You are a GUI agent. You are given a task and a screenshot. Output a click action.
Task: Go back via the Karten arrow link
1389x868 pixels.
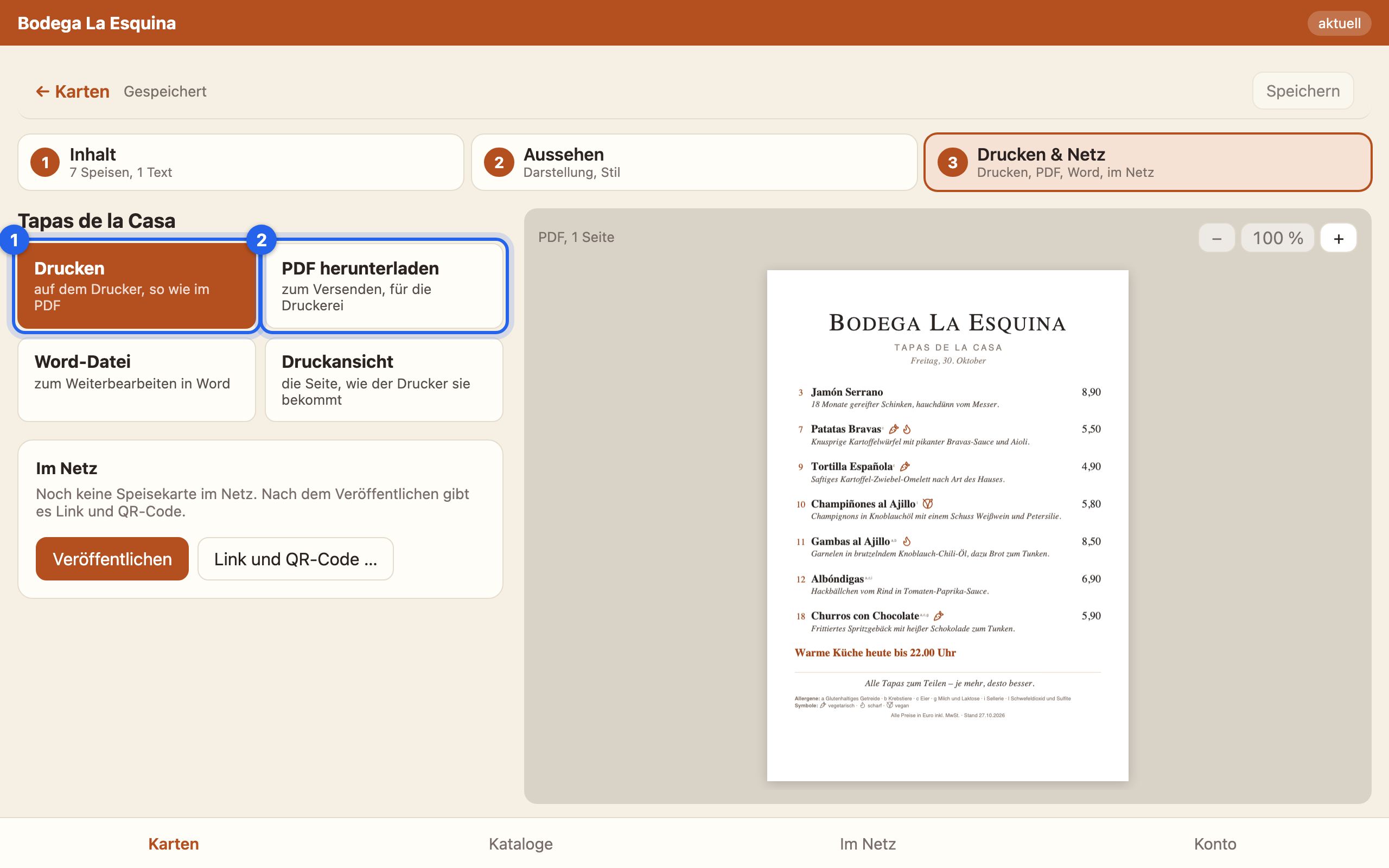coord(72,91)
